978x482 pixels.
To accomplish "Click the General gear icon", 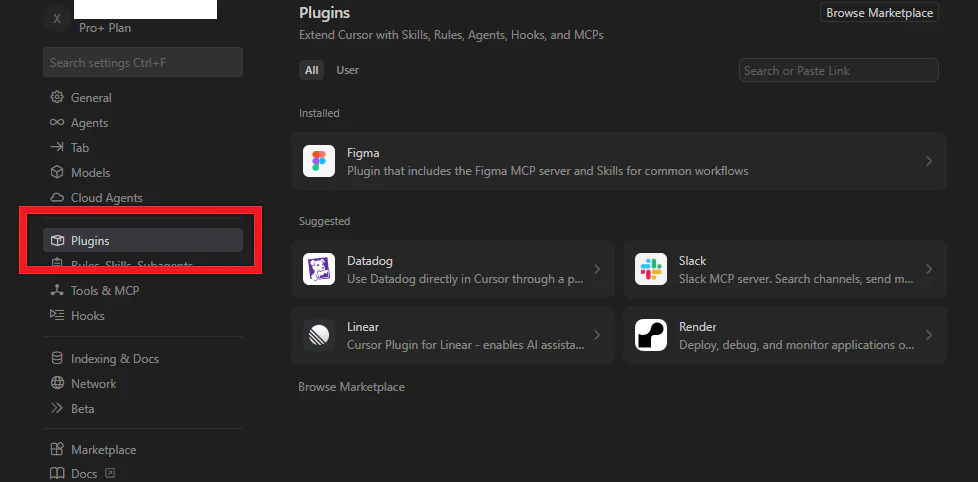I will coord(57,97).
